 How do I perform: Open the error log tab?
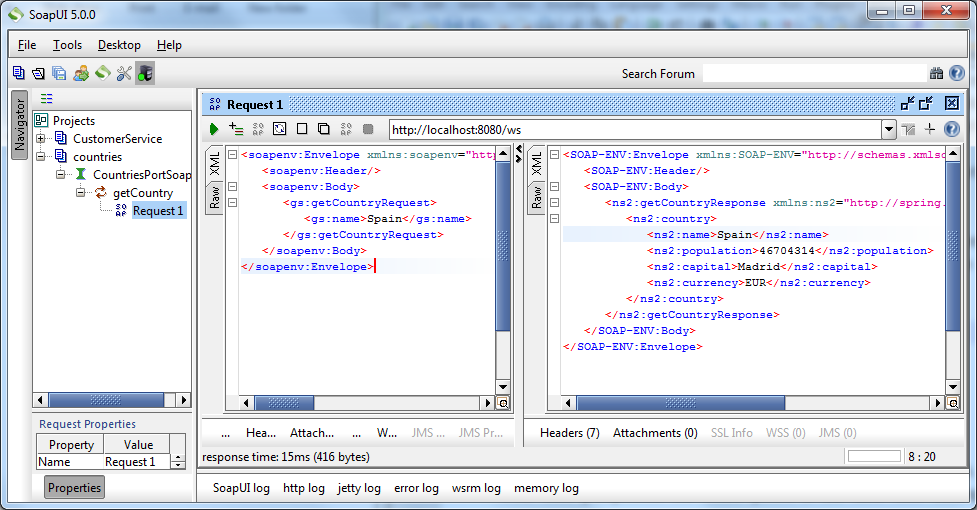point(416,488)
